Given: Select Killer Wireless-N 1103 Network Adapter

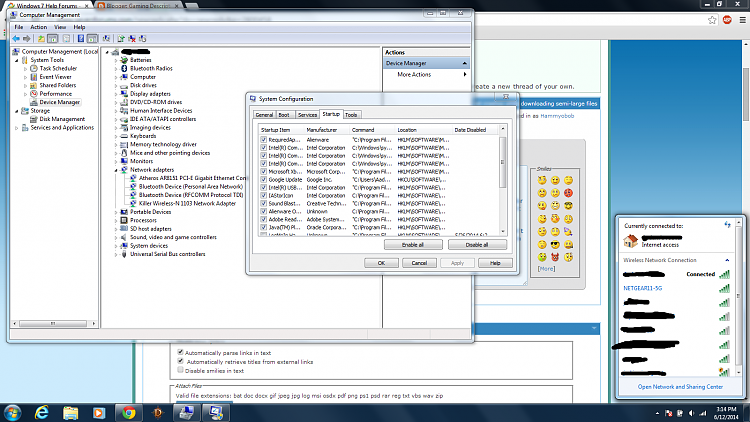Looking at the screenshot, I should tap(187, 203).
